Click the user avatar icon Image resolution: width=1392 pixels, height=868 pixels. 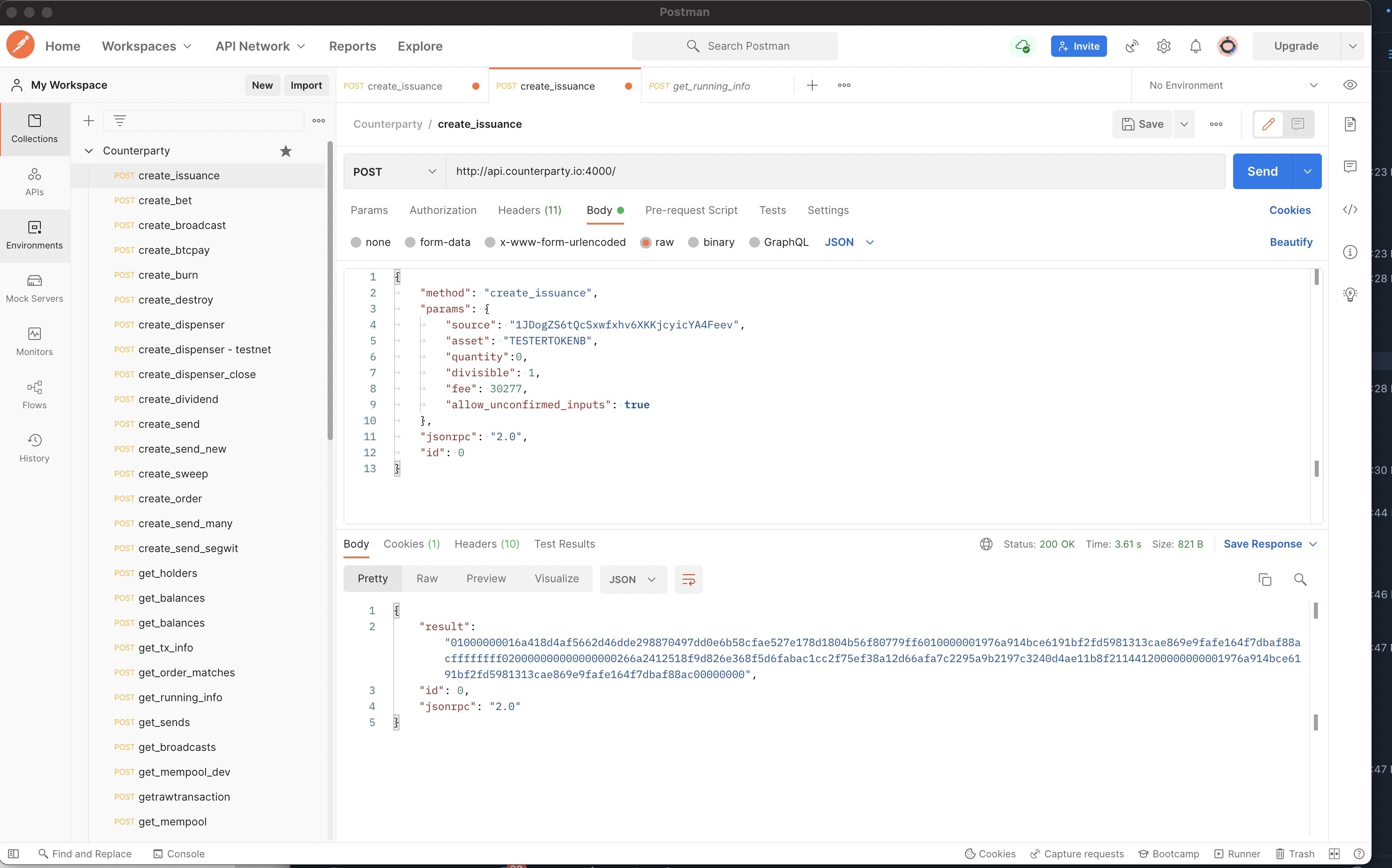click(x=1228, y=46)
